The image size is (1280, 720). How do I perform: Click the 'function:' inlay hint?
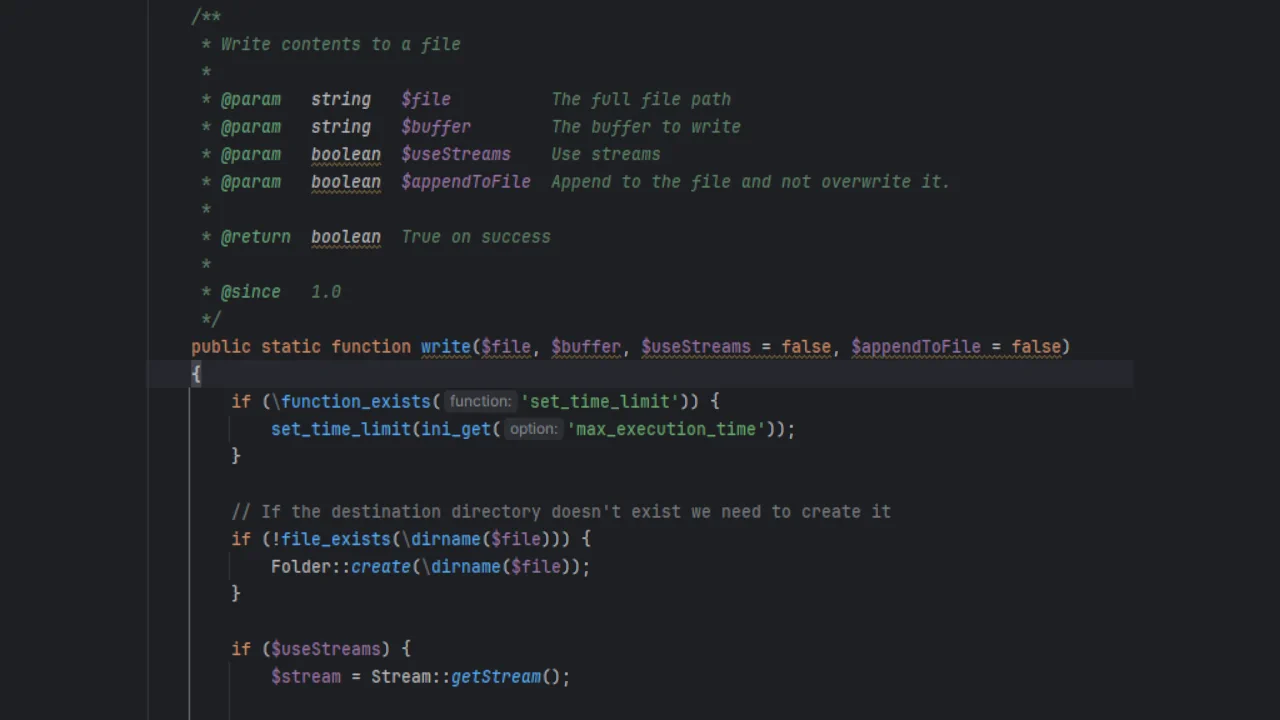480,401
